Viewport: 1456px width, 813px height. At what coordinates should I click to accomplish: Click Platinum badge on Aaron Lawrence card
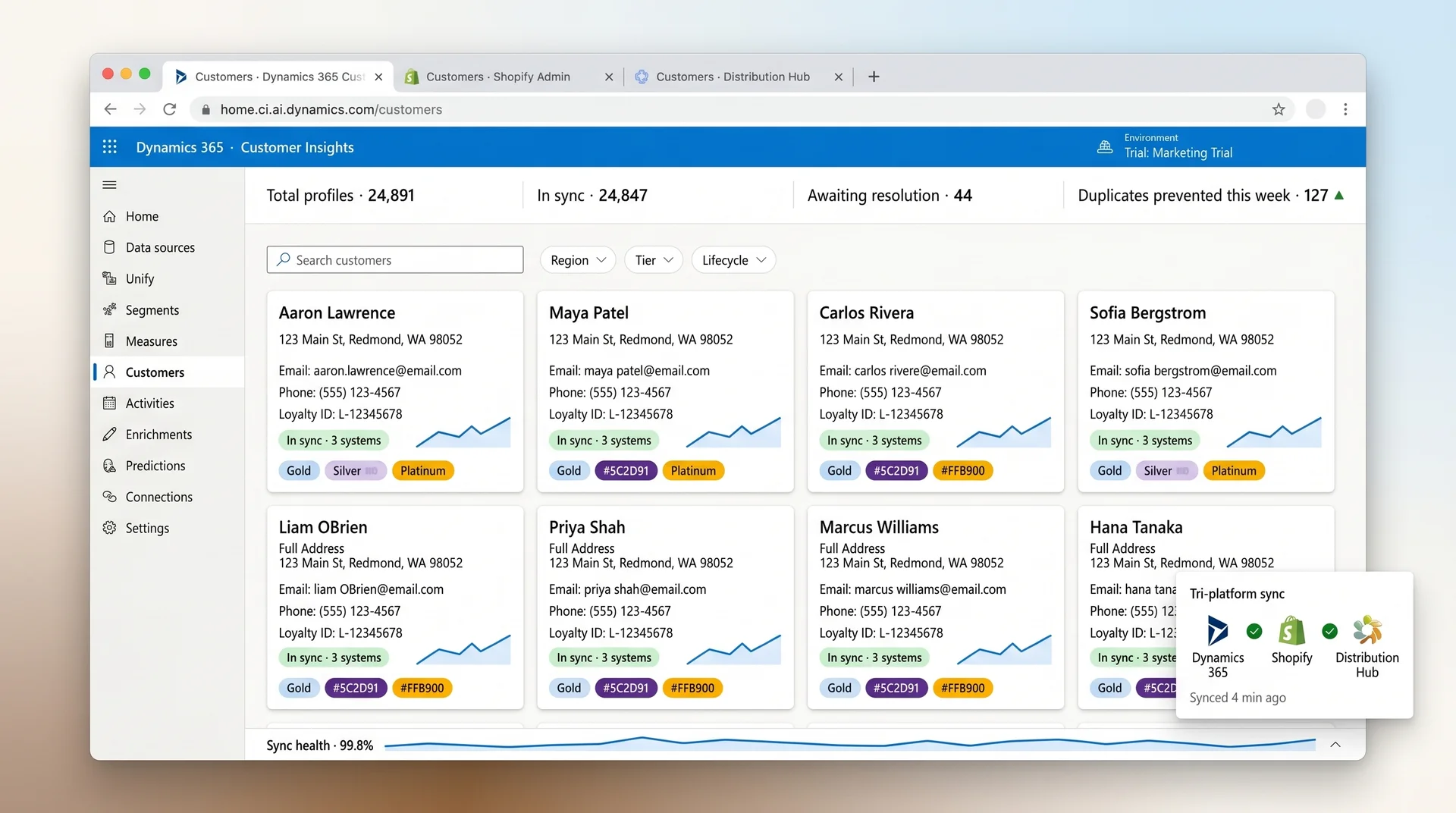pos(423,470)
